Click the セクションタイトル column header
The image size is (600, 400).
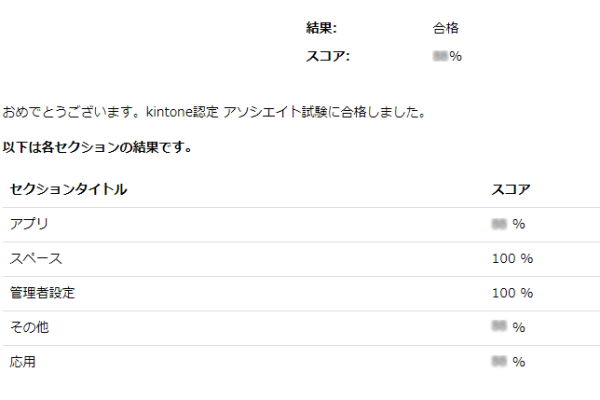tap(68, 189)
